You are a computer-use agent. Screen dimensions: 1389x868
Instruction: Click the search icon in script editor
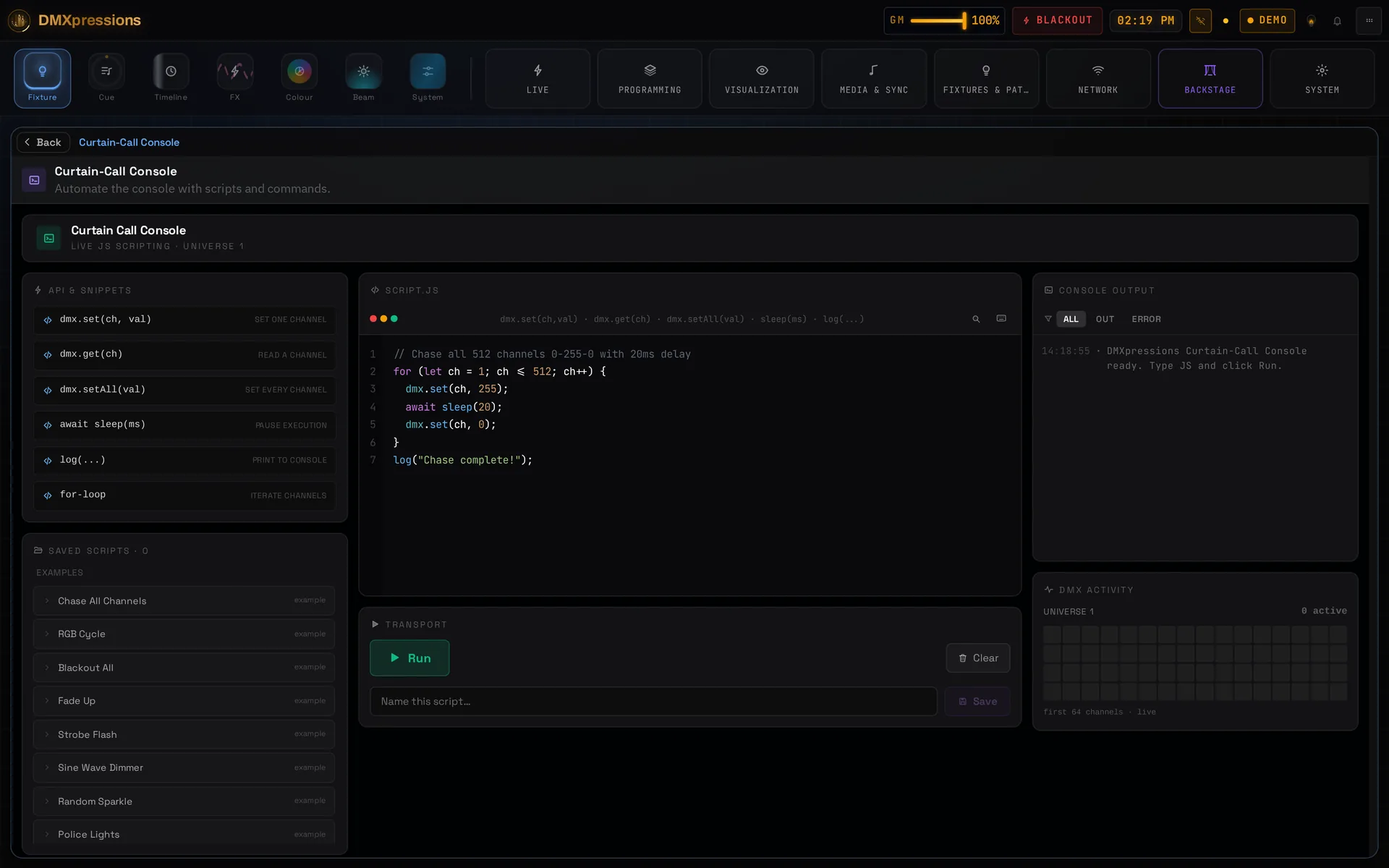tap(976, 319)
